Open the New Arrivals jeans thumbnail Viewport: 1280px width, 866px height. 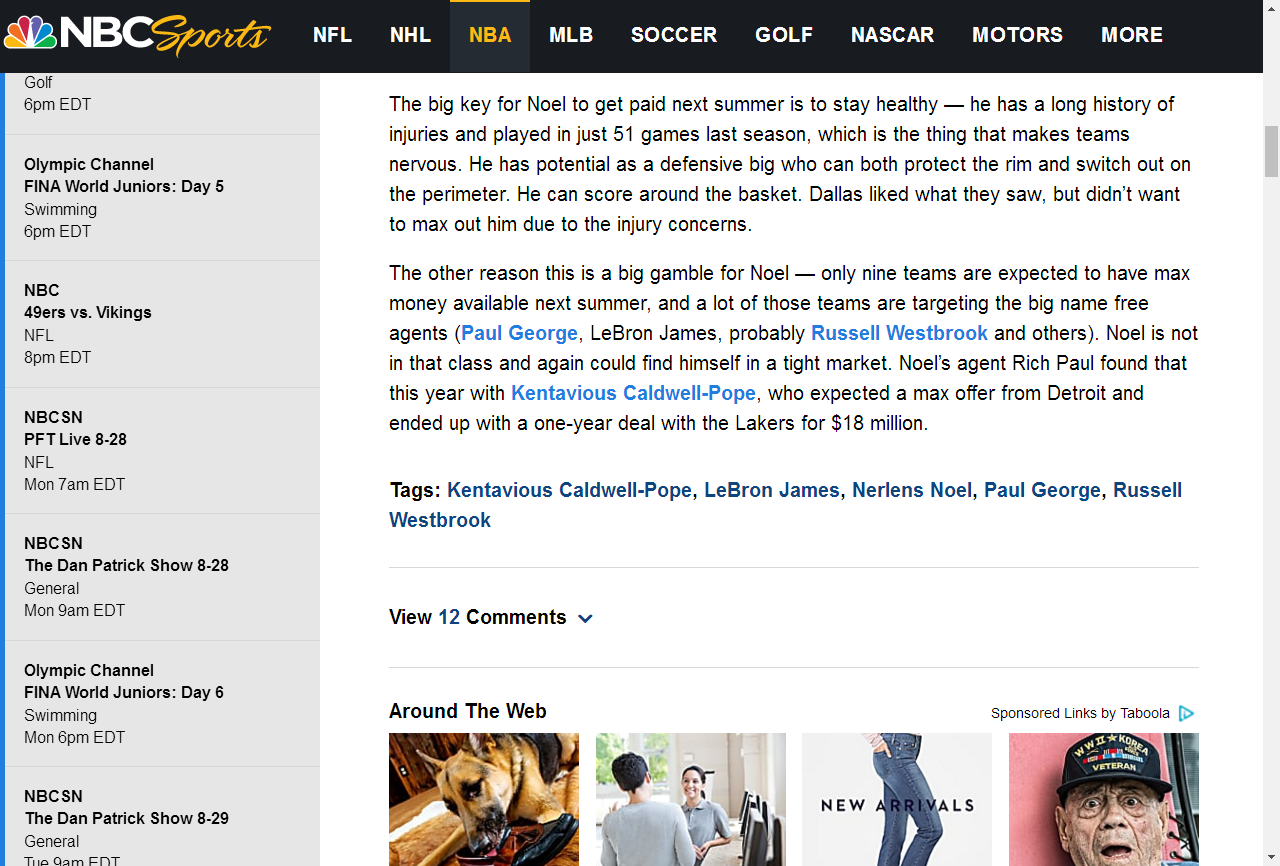point(897,799)
